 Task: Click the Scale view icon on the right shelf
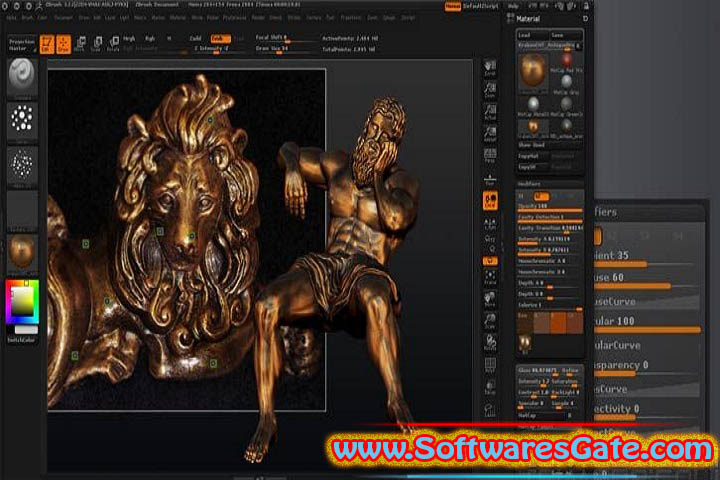click(490, 321)
